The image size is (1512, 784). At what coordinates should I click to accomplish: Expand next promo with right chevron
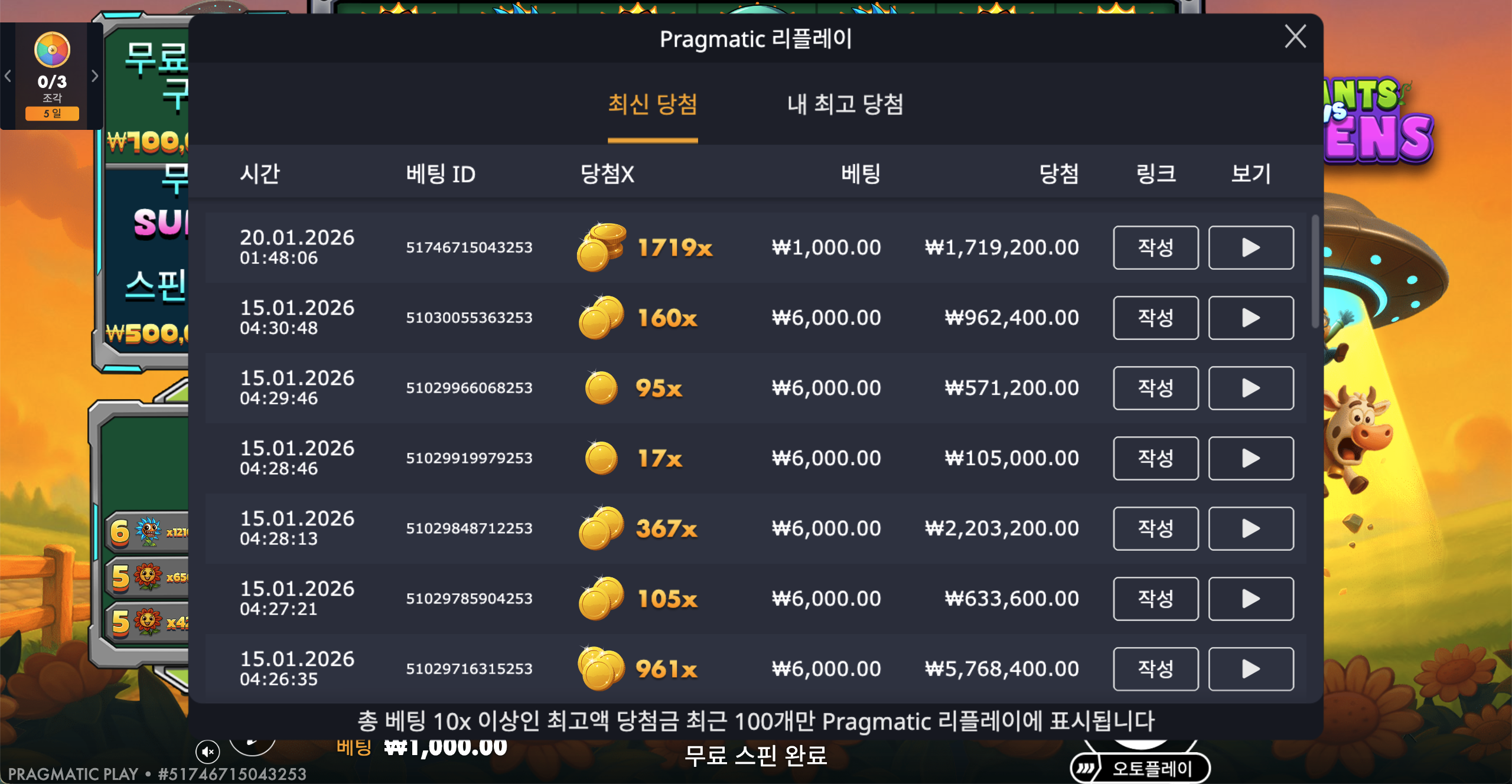point(94,76)
